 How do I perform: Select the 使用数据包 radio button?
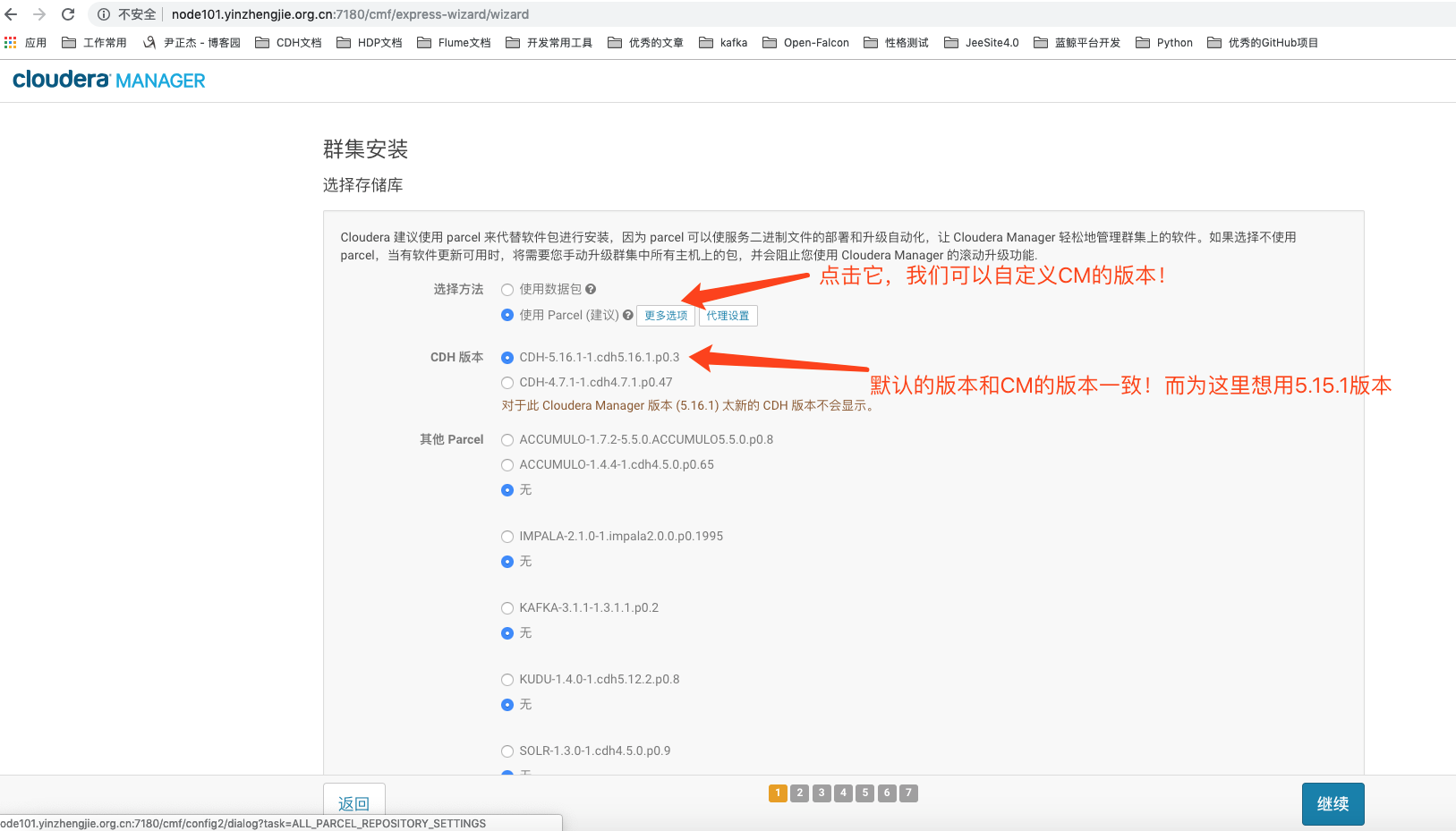[x=507, y=290]
